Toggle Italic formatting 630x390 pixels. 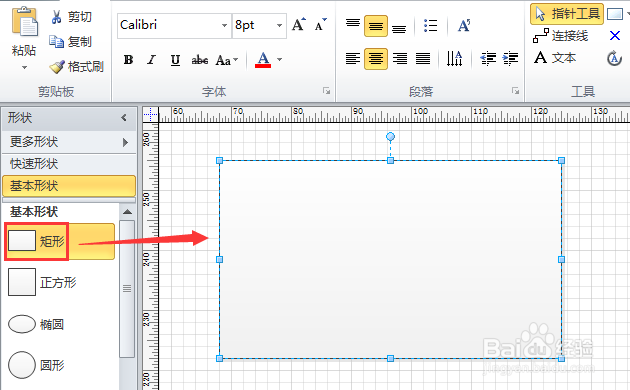[151, 60]
